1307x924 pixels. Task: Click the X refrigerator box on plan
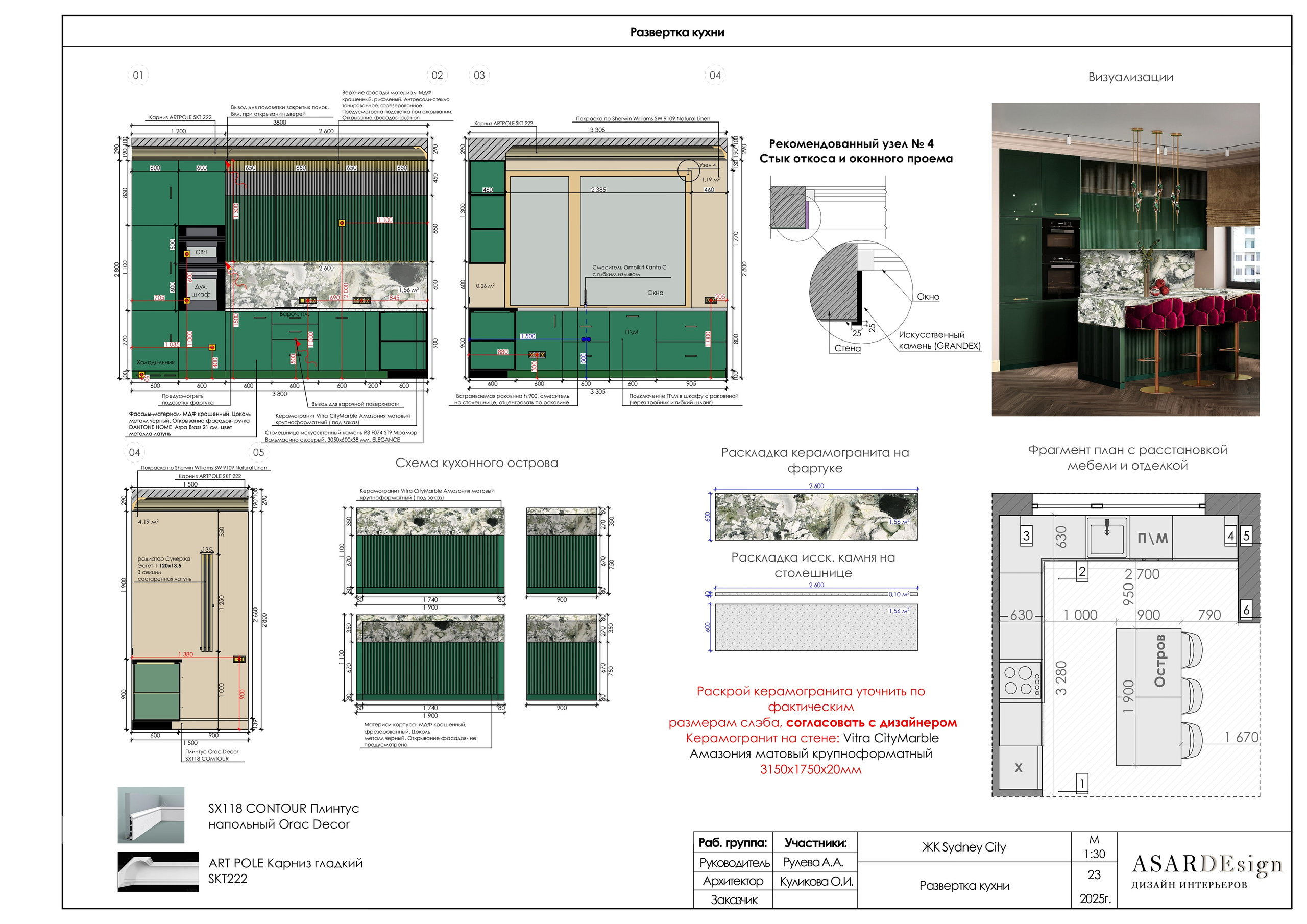pyautogui.click(x=1019, y=767)
